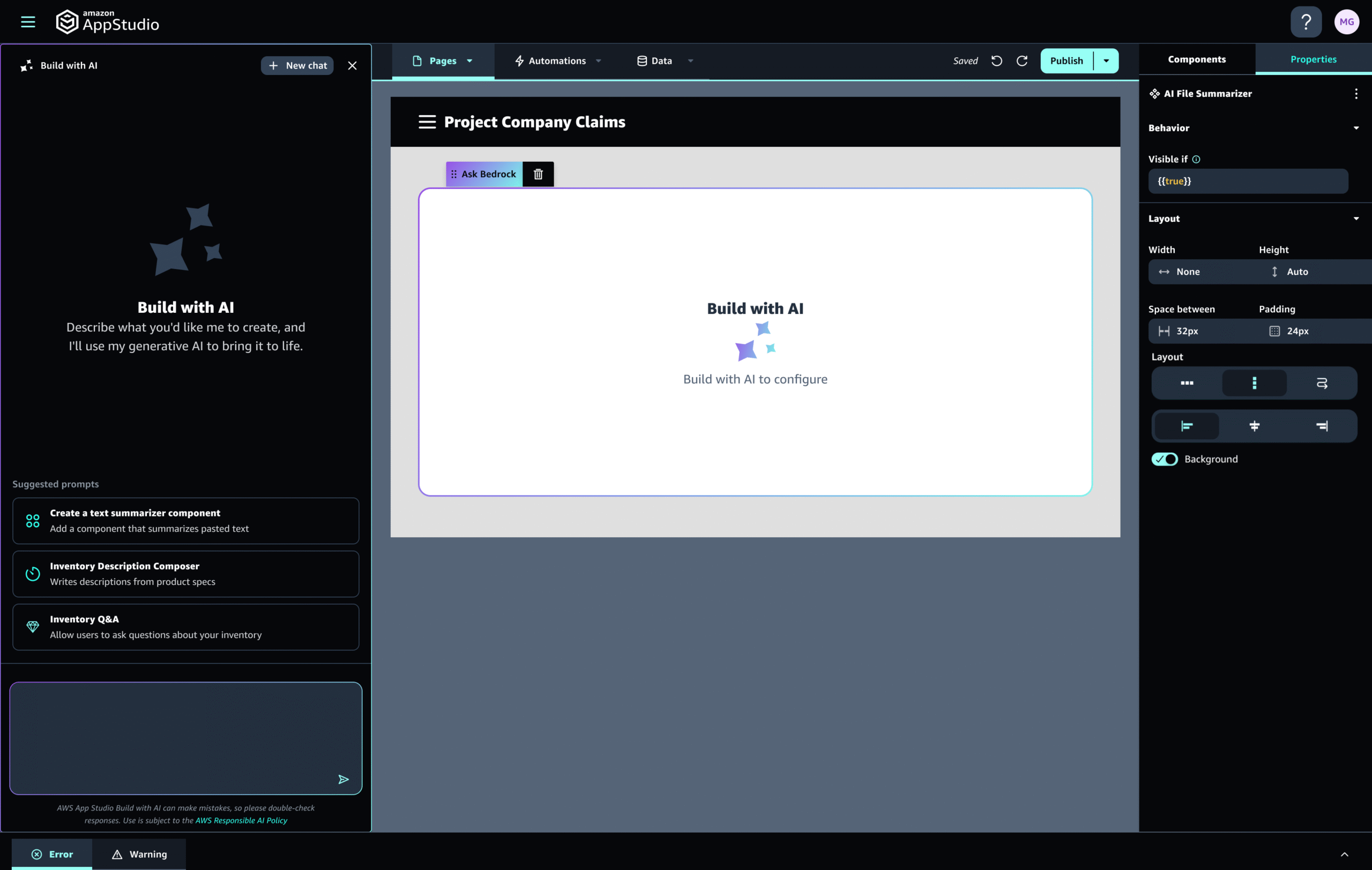The image size is (1372, 870).
Task: Align content to the left
Action: (x=1187, y=426)
